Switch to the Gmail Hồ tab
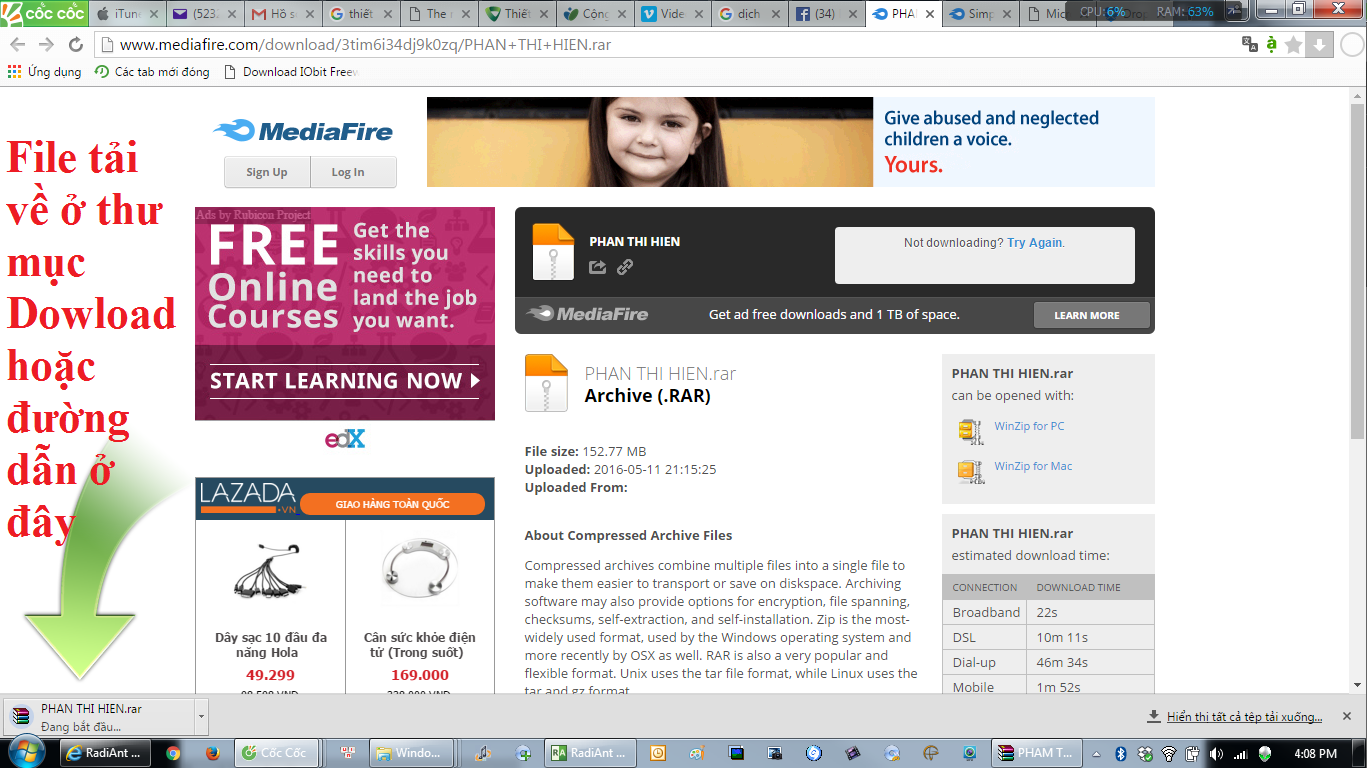The height and width of the screenshot is (768, 1367). click(x=282, y=14)
